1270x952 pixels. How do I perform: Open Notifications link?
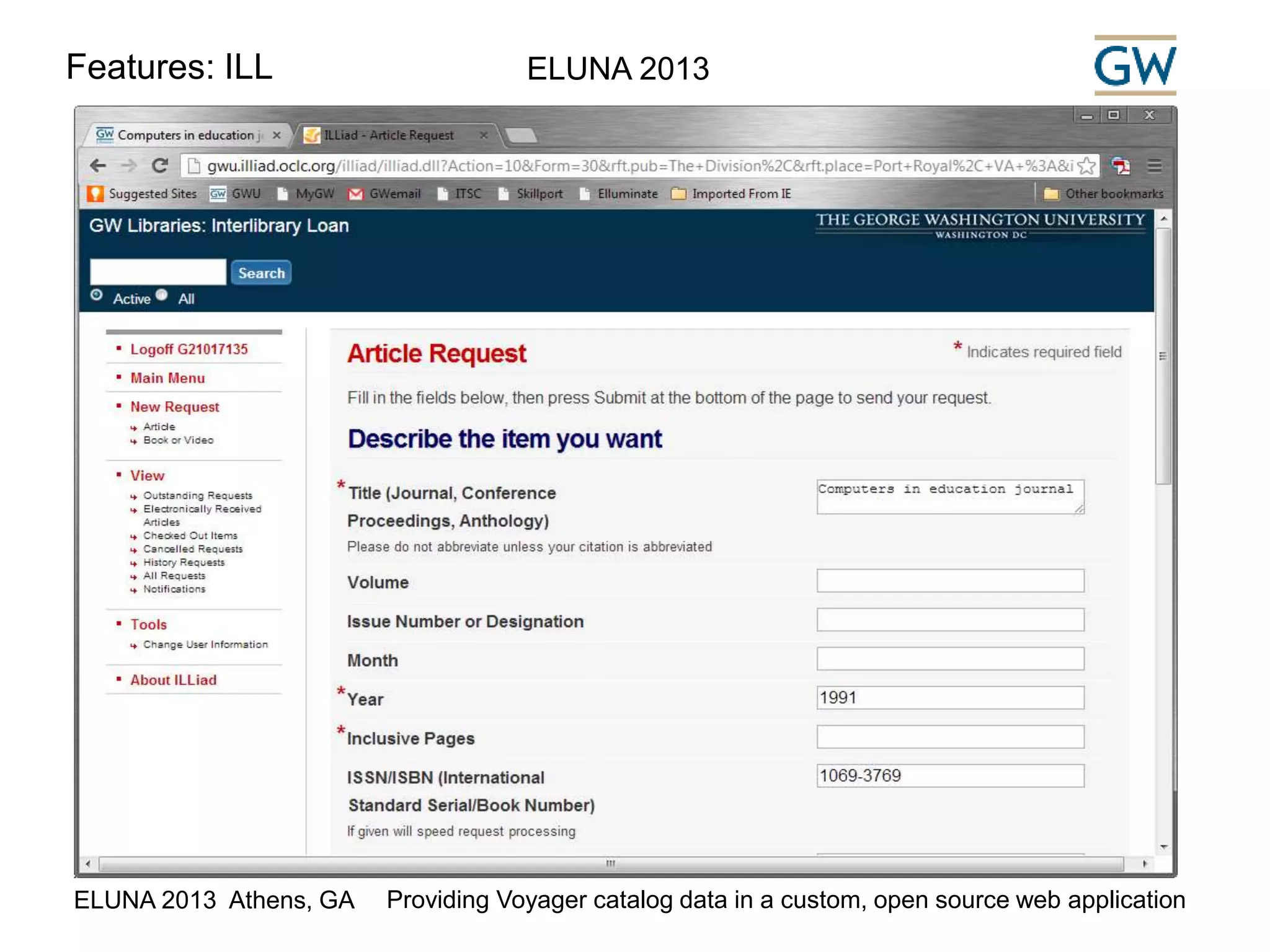[174, 589]
